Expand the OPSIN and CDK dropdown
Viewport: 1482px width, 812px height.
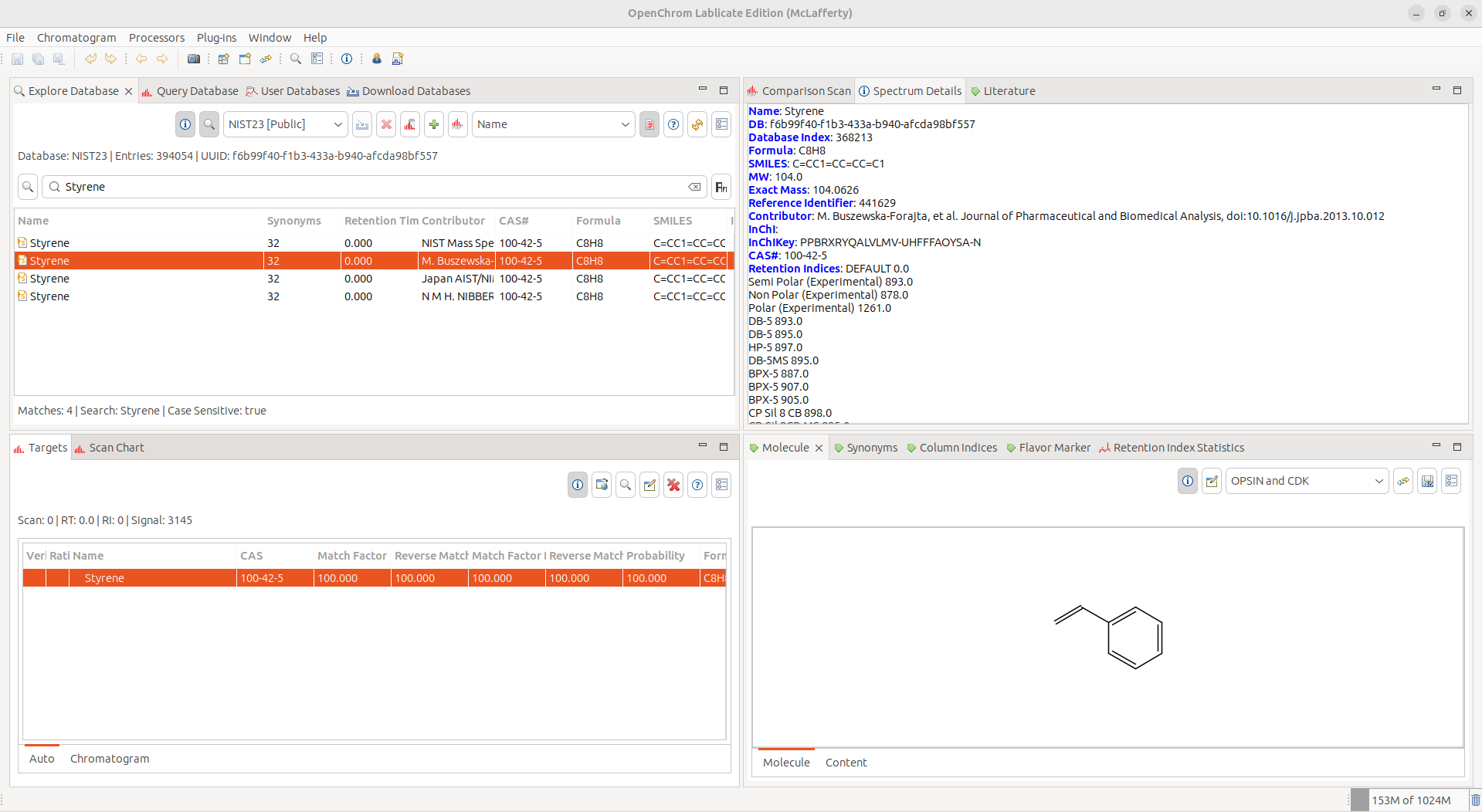point(1306,481)
